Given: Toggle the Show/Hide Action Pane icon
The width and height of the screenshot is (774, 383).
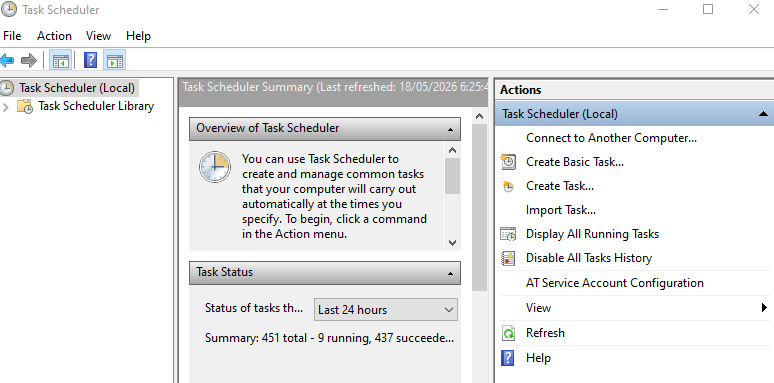Looking at the screenshot, I should pyautogui.click(x=115, y=61).
